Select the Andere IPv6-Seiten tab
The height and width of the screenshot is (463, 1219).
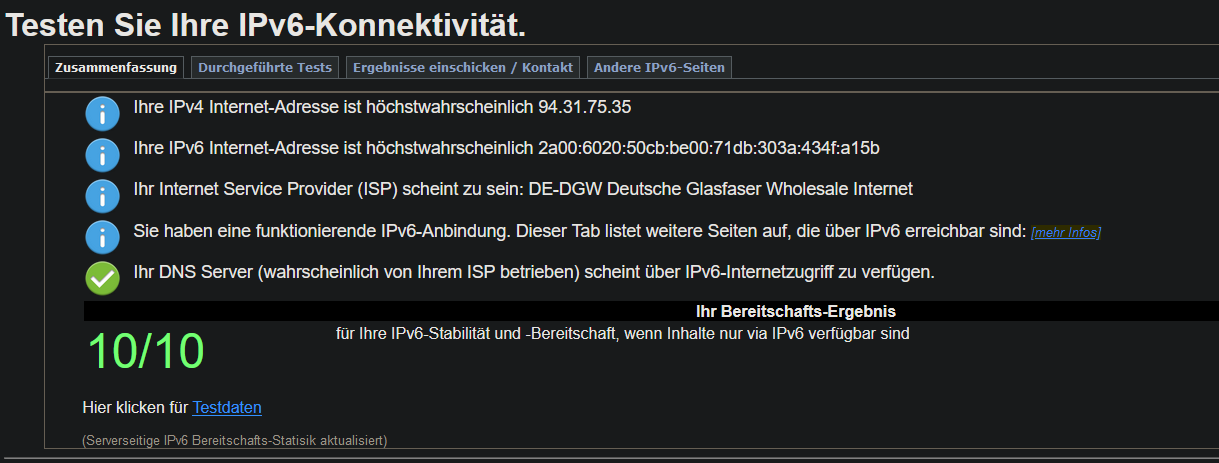point(659,67)
